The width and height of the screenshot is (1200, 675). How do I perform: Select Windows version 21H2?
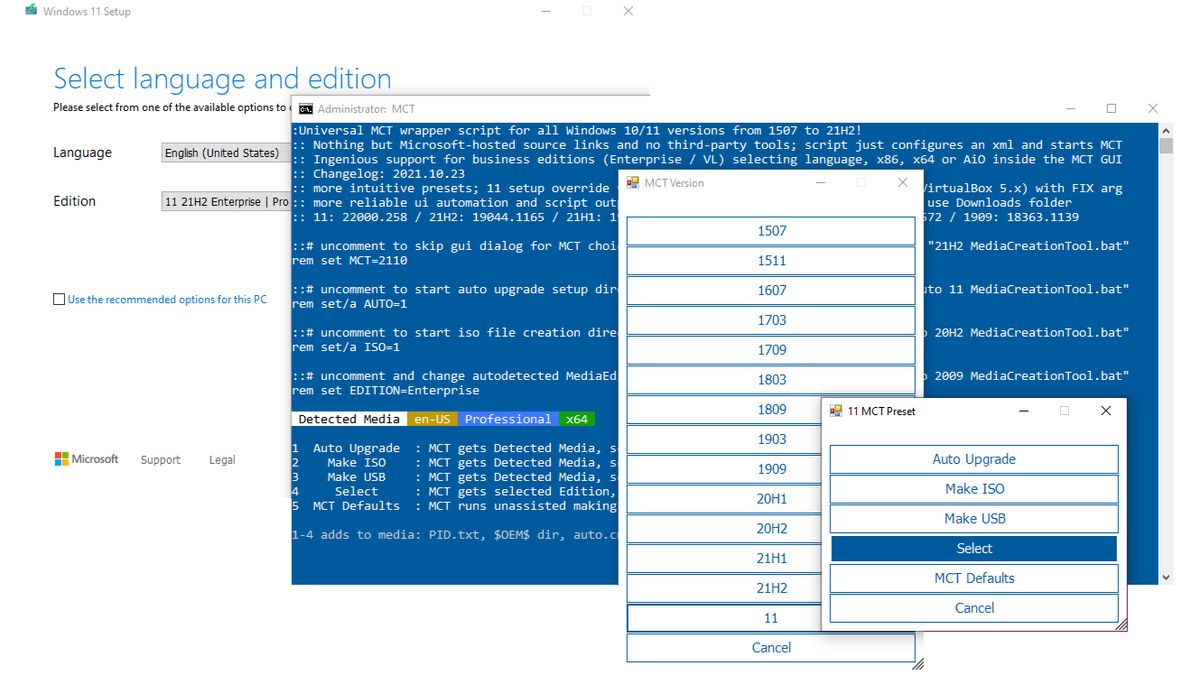click(x=770, y=588)
